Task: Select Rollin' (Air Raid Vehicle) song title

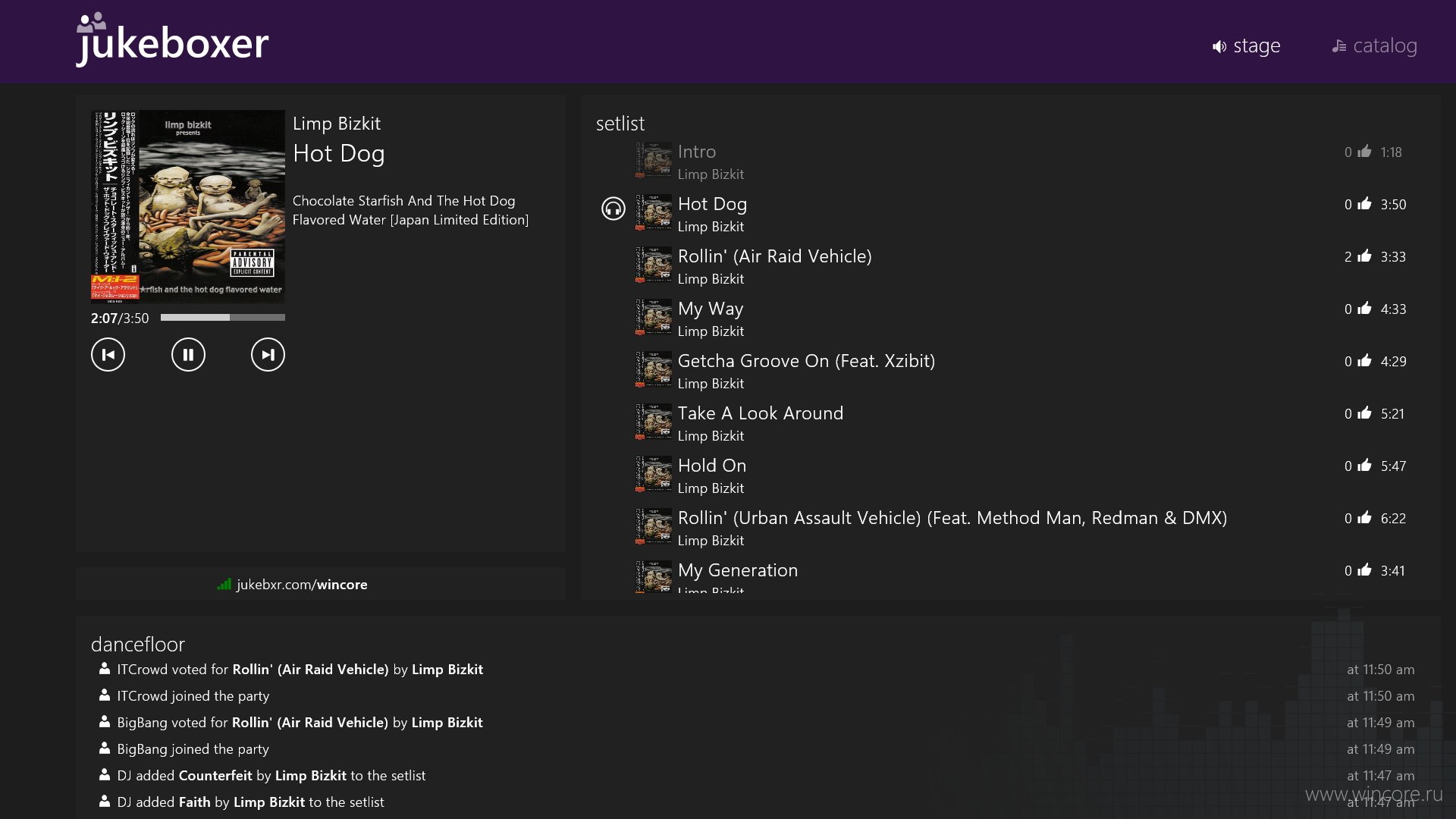Action: (774, 256)
